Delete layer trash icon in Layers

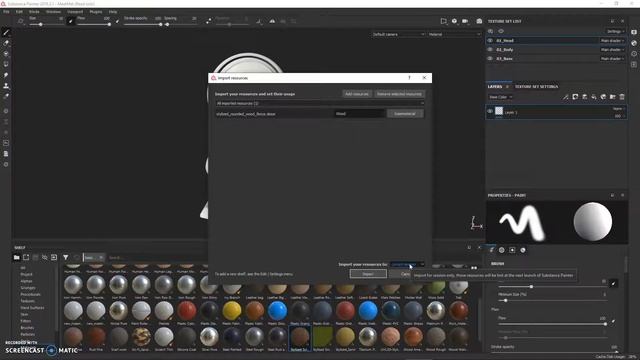[x=622, y=97]
